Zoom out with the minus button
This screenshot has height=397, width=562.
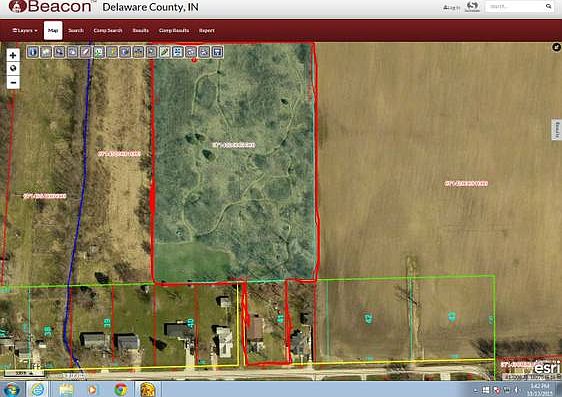13,82
